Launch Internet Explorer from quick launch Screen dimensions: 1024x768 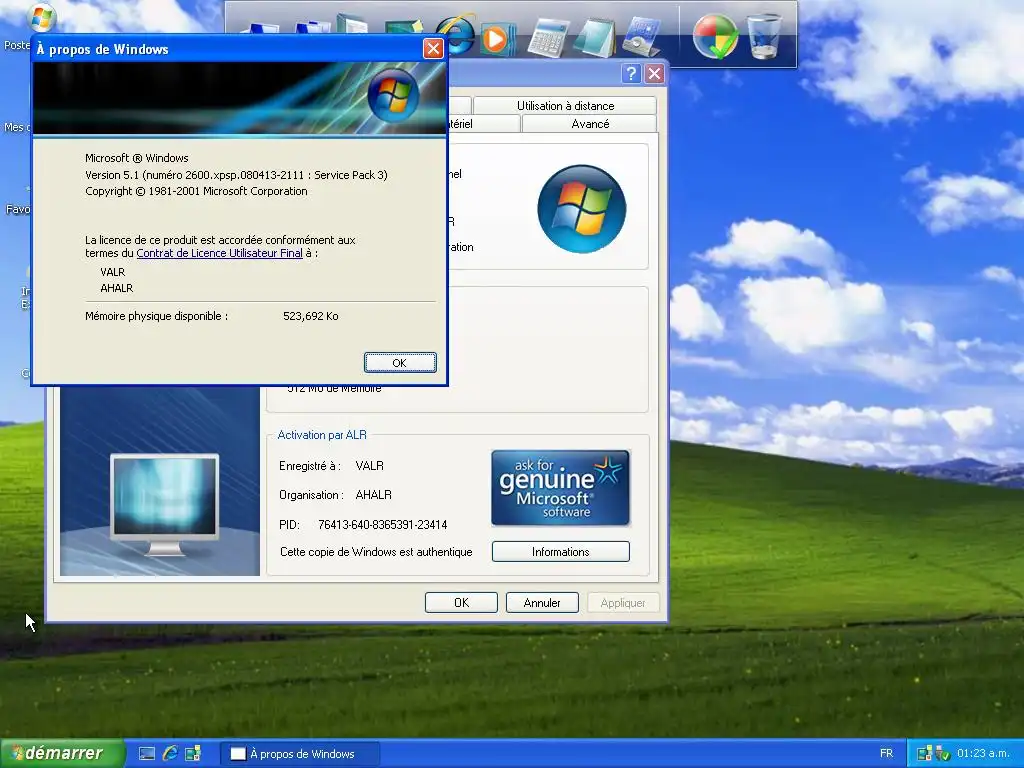170,754
